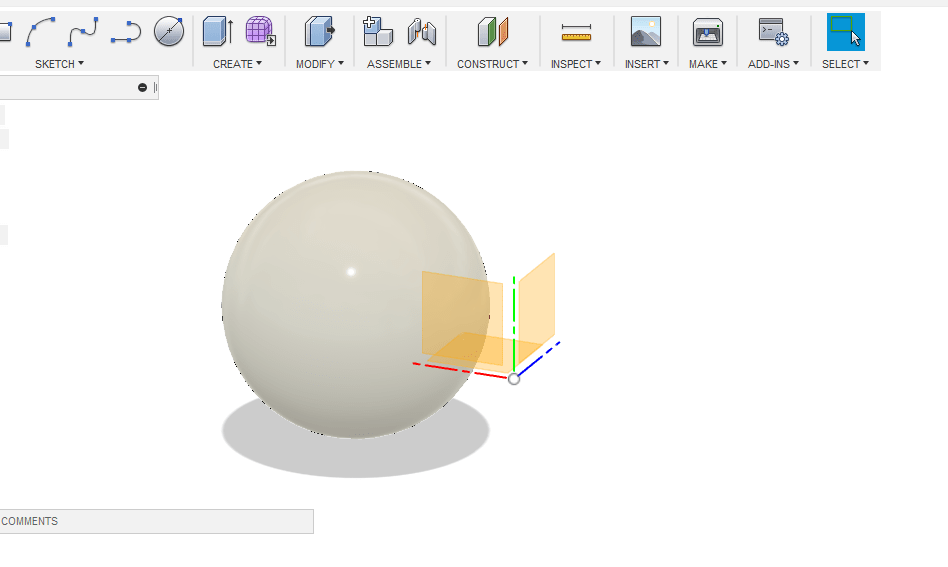Activate the Extrude tool icon
The height and width of the screenshot is (567, 948).
(218, 31)
